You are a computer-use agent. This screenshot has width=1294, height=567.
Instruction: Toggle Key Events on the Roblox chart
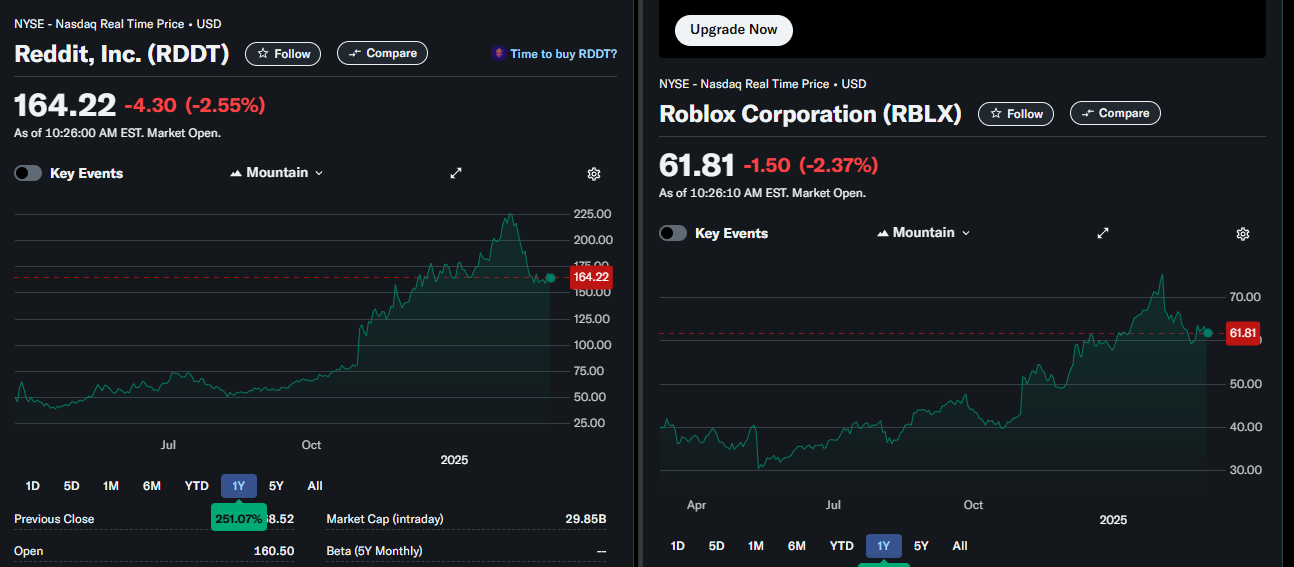pyautogui.click(x=673, y=233)
